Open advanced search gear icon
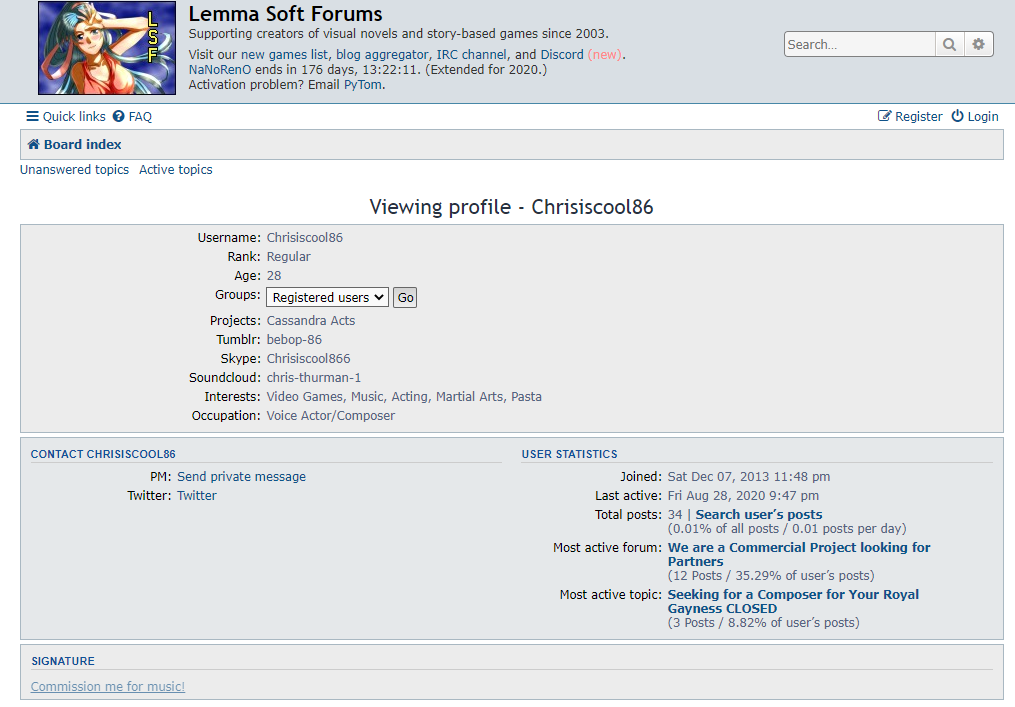The height and width of the screenshot is (707, 1015). click(978, 44)
